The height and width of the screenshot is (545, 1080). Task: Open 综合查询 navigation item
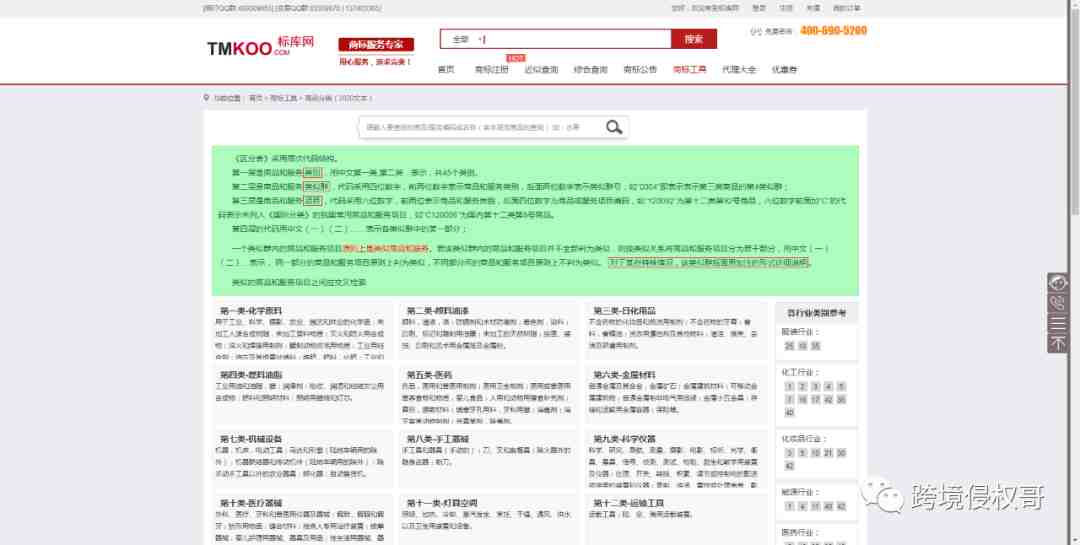[591, 70]
